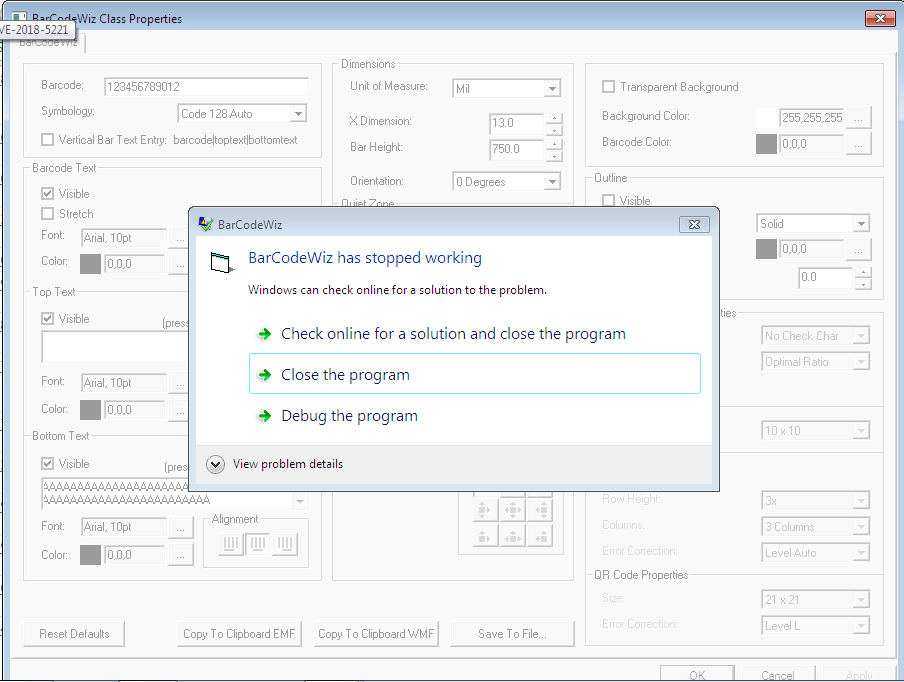Viewport: 904px width, 682px height.
Task: Open Level Auto error correction dropdown
Action: tap(861, 553)
